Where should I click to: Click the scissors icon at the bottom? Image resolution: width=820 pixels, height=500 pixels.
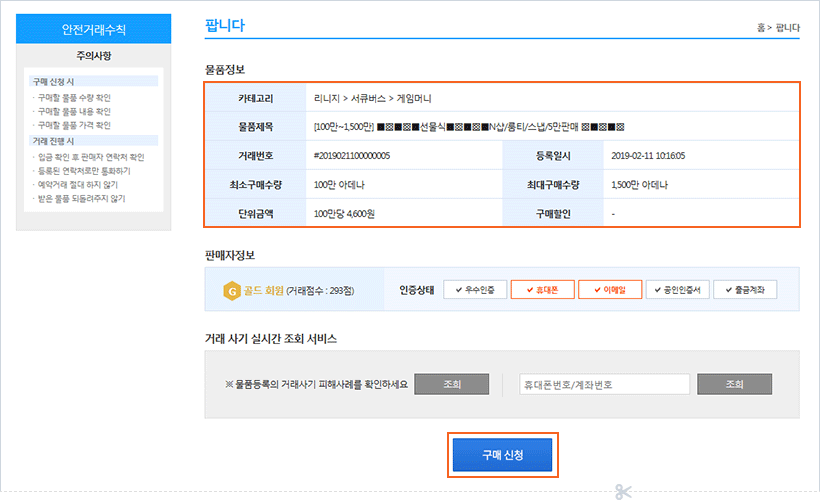coord(622,491)
